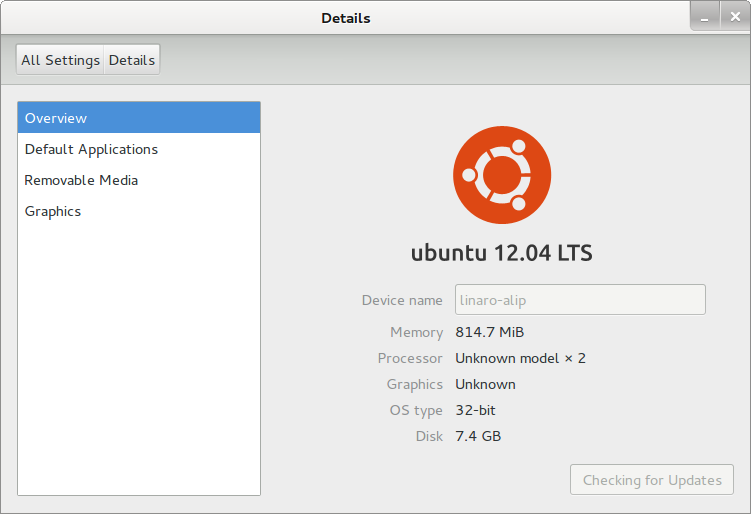Click the OS type value 32-bit
This screenshot has width=751, height=514.
[475, 410]
